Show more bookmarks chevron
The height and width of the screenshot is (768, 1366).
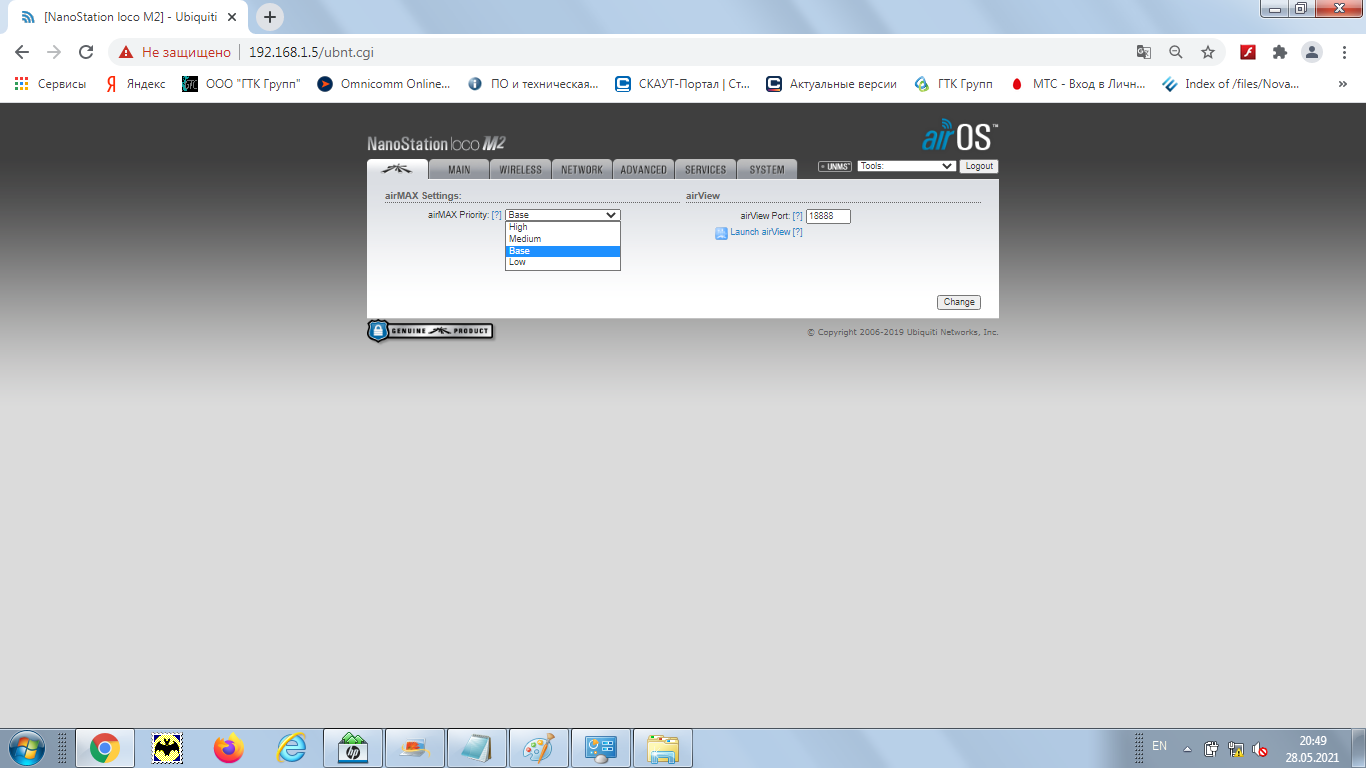[1343, 84]
